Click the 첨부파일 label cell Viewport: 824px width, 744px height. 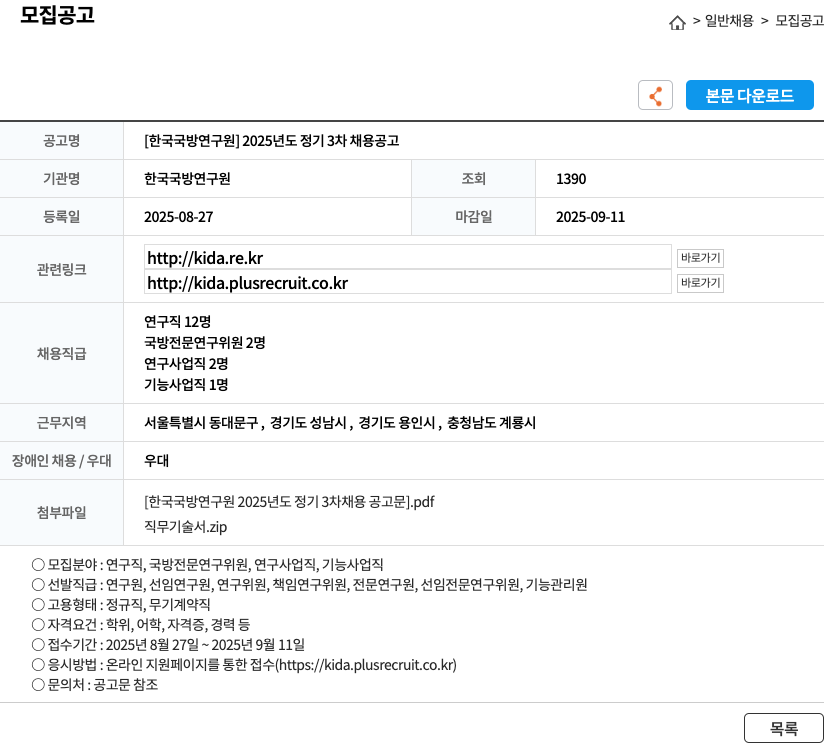tap(61, 512)
